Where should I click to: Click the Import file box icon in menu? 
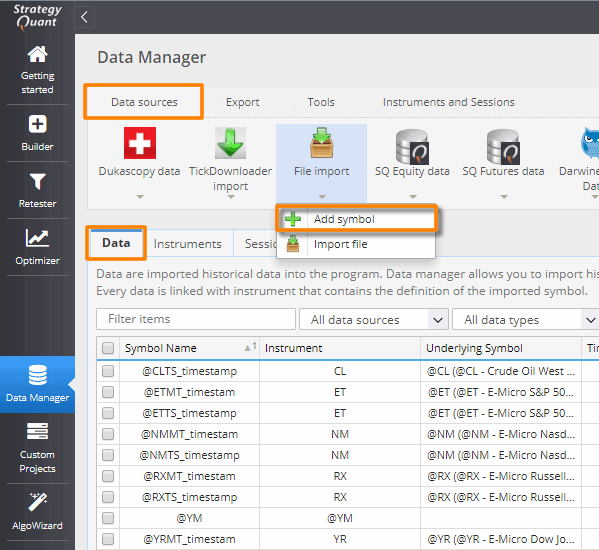pyautogui.click(x=293, y=244)
